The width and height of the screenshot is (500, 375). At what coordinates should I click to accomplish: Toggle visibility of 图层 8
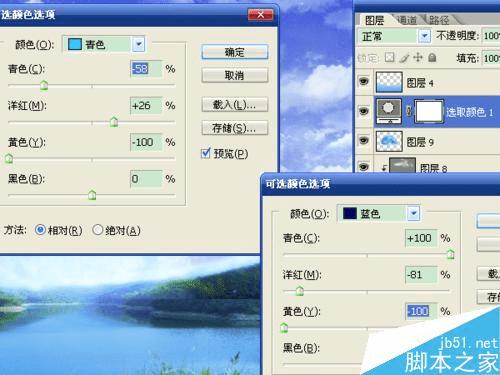(x=364, y=166)
